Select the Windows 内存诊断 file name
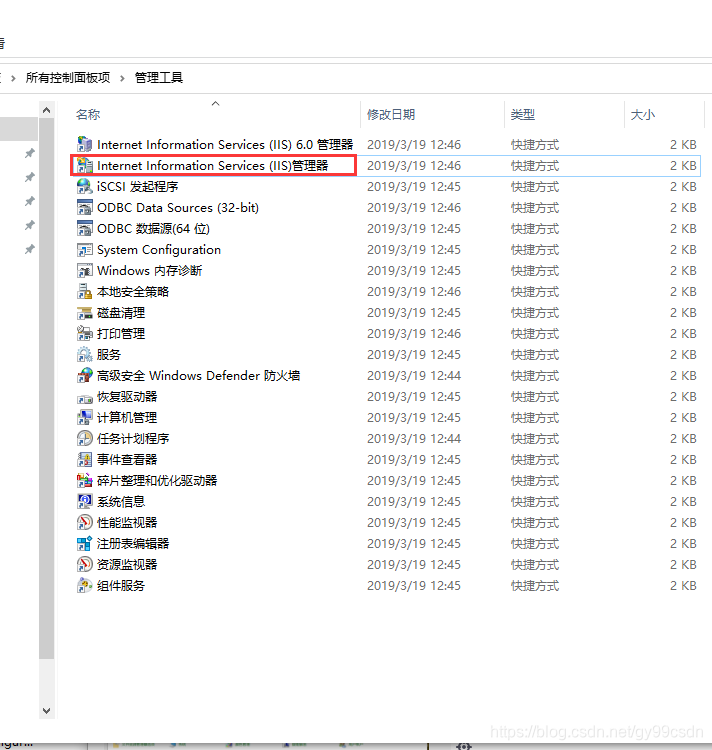712x750 pixels. click(x=150, y=271)
